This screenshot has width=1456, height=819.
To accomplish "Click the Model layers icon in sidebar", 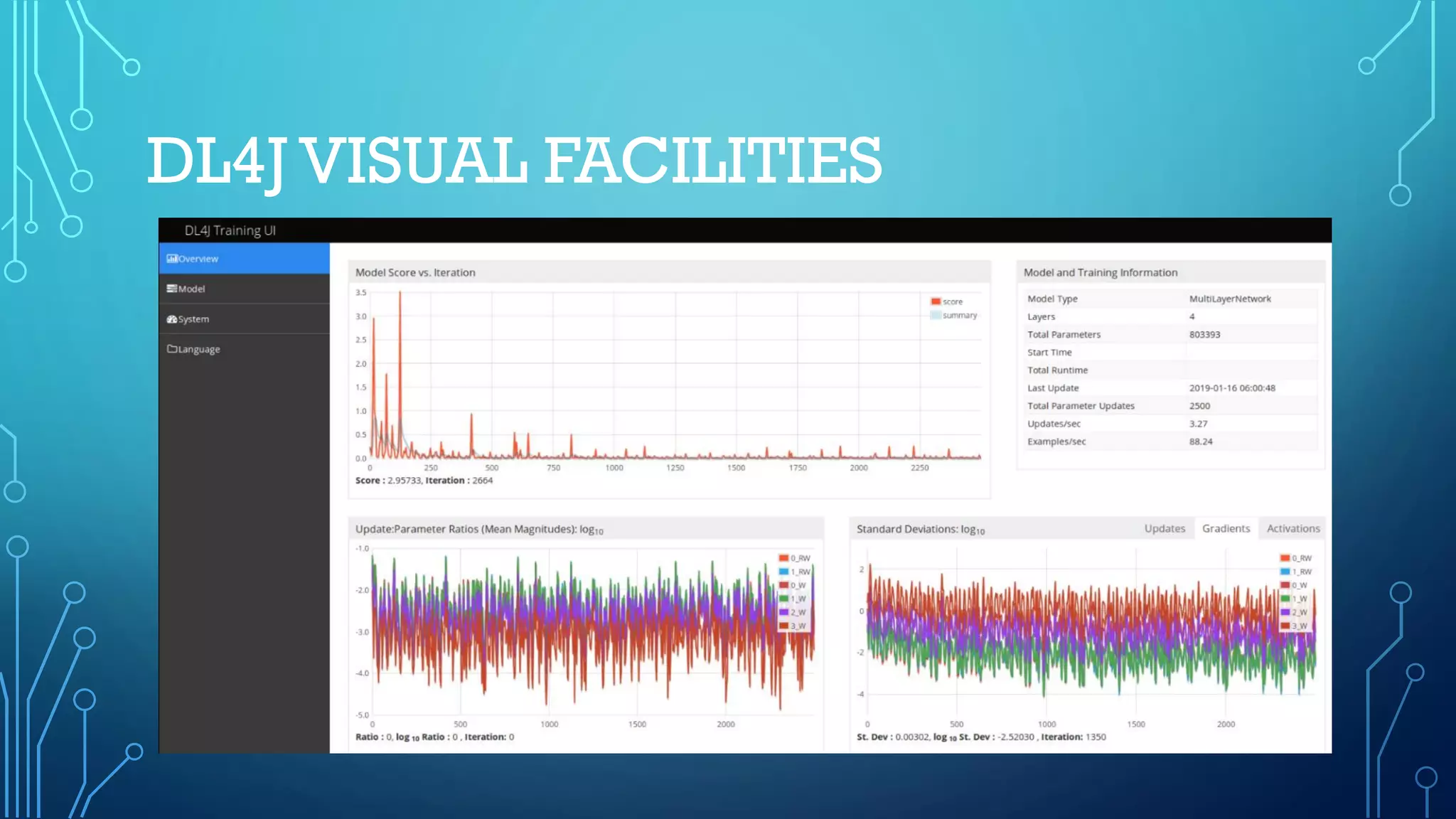I will [x=171, y=289].
